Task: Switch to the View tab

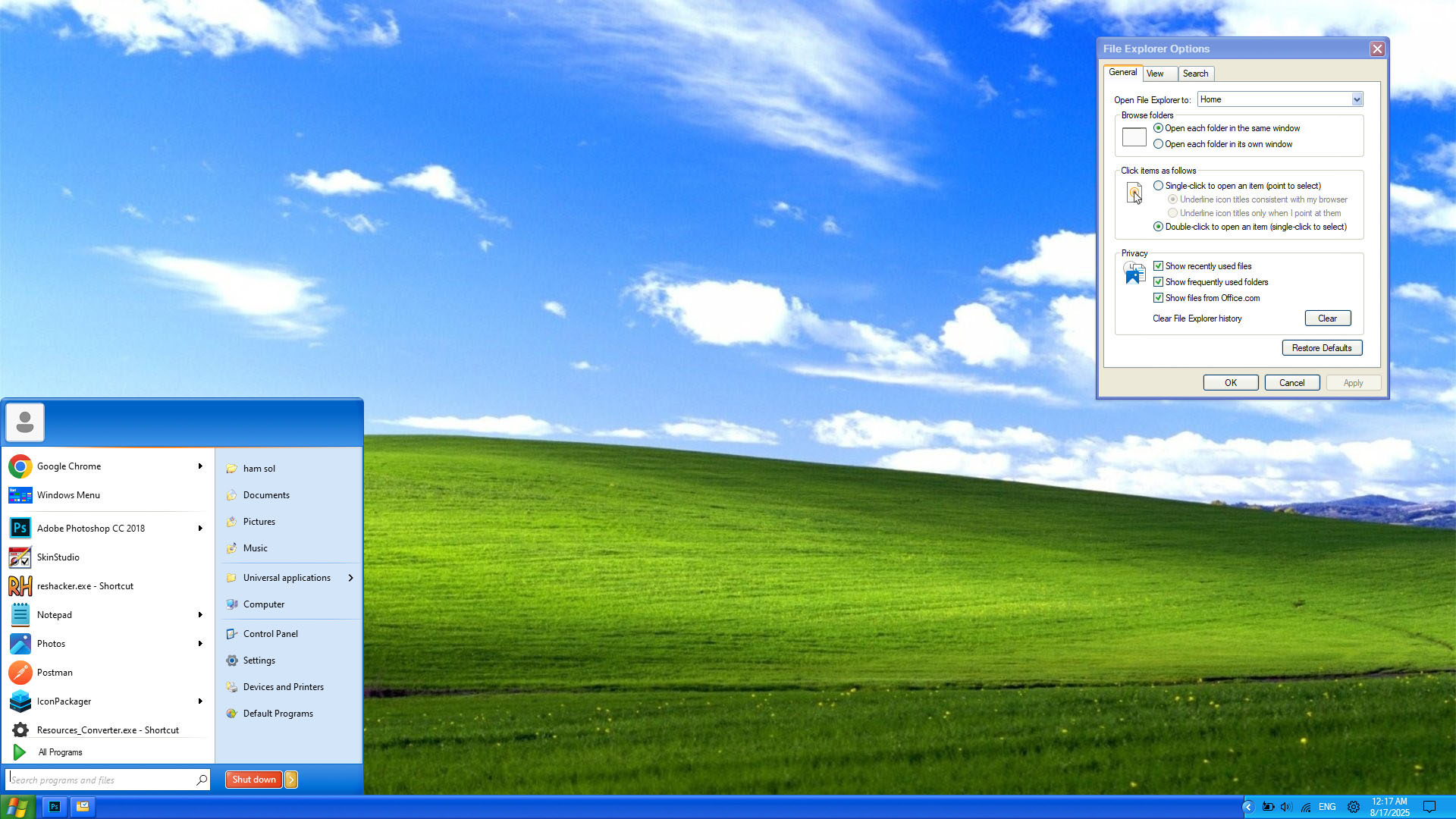Action: point(1155,74)
